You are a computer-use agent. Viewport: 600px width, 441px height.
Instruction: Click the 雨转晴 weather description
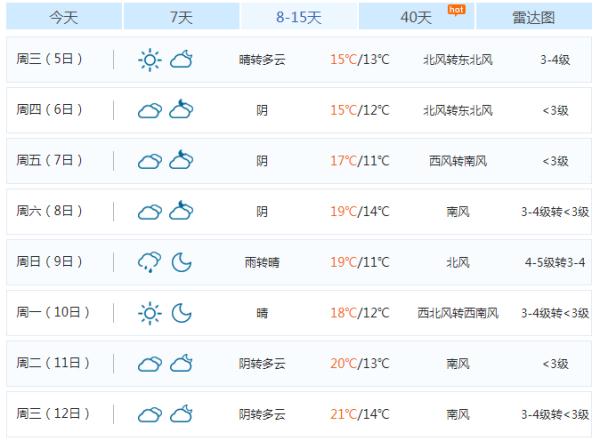[x=262, y=263]
